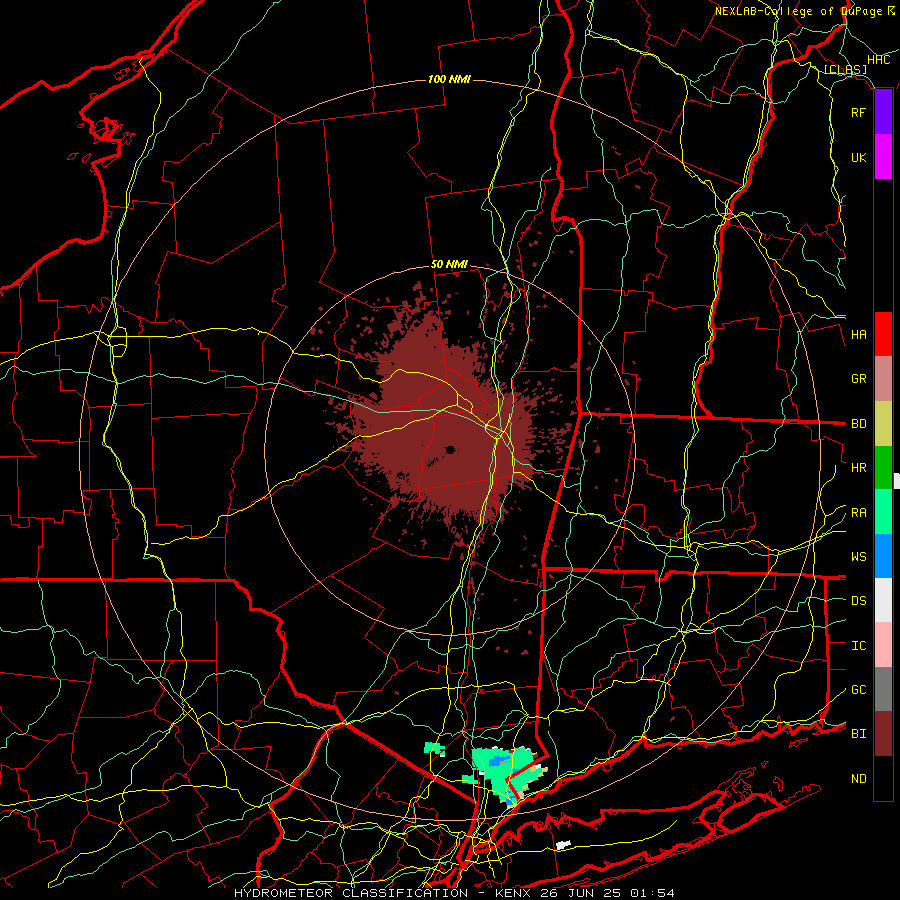Click the DS white legend swatch
This screenshot has height=900, width=900.
[883, 600]
